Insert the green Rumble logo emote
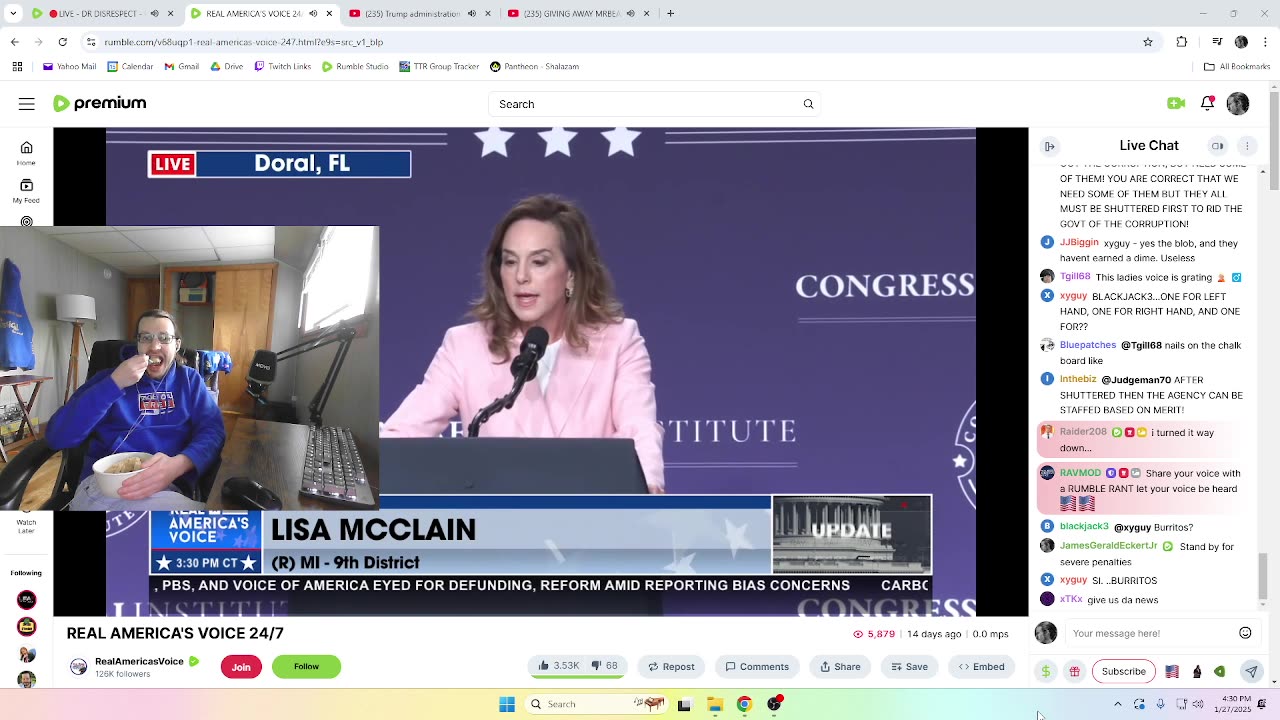Image resolution: width=1280 pixels, height=720 pixels. [x=1220, y=671]
